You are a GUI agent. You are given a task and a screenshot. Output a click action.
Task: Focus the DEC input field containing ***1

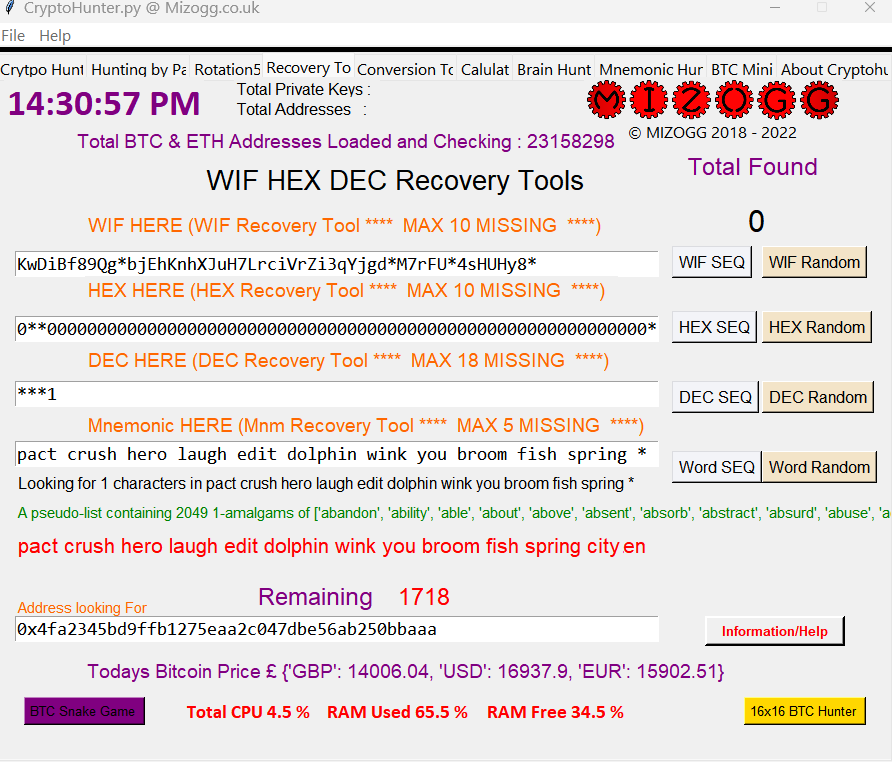[x=337, y=394]
